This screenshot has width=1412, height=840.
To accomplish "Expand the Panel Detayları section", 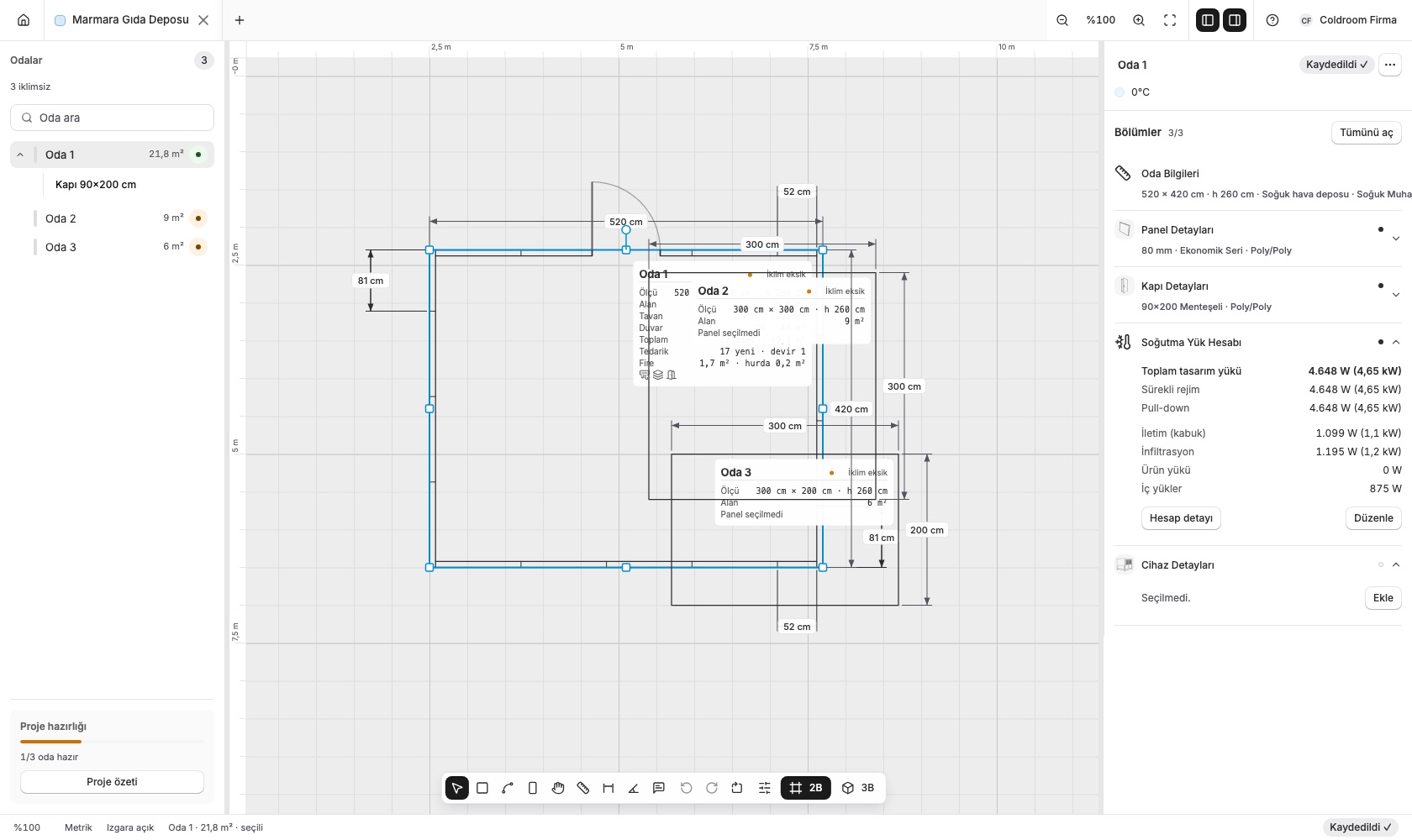I will point(1396,239).
